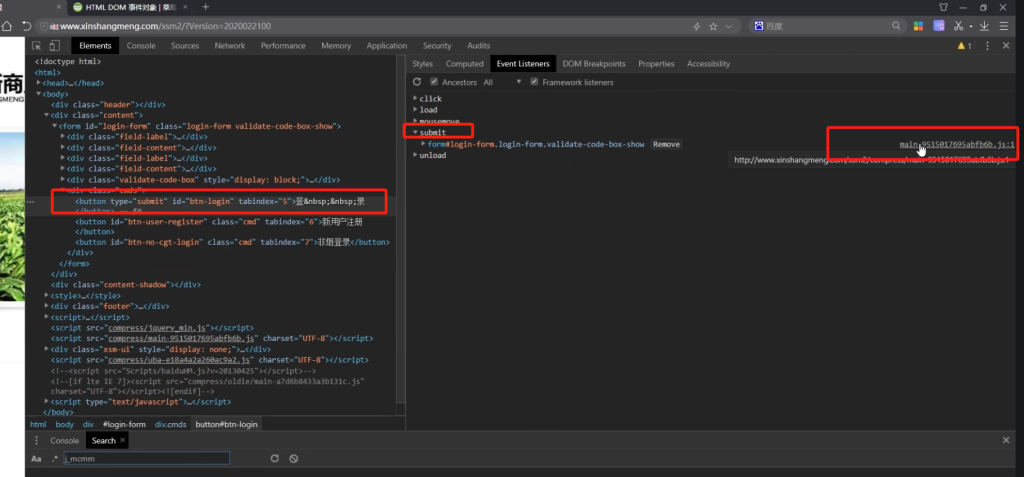Expand the load event listener

pos(415,110)
